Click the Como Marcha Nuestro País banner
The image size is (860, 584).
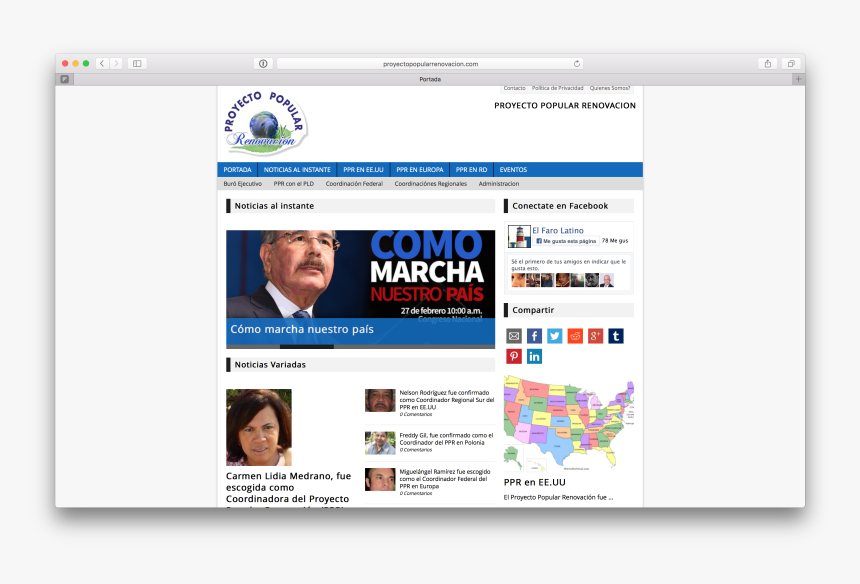(x=360, y=274)
